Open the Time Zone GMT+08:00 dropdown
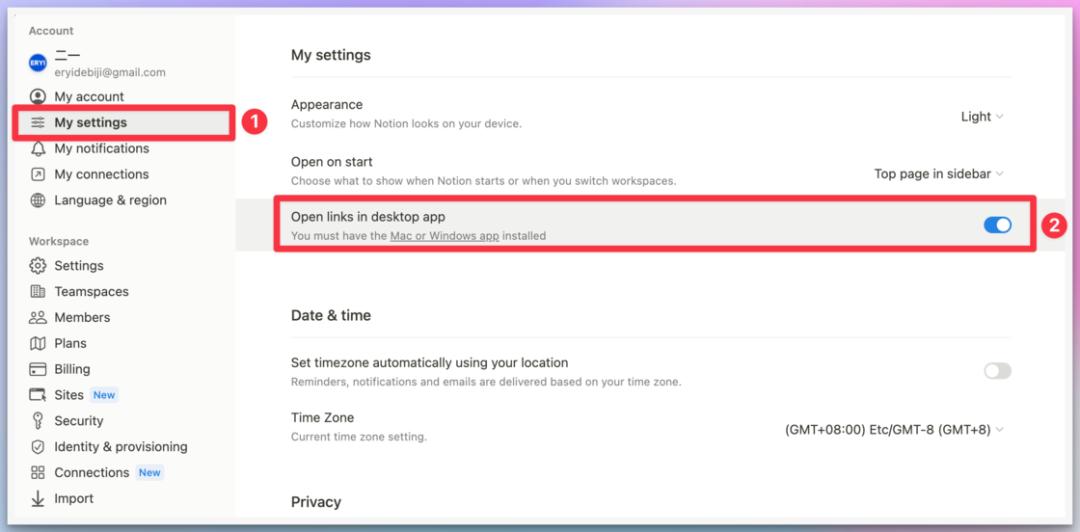 point(894,429)
